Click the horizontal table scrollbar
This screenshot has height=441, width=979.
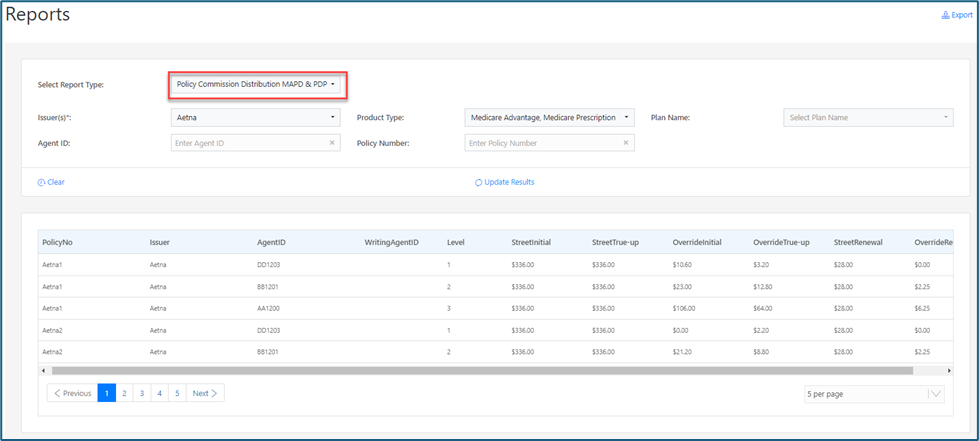[480, 370]
